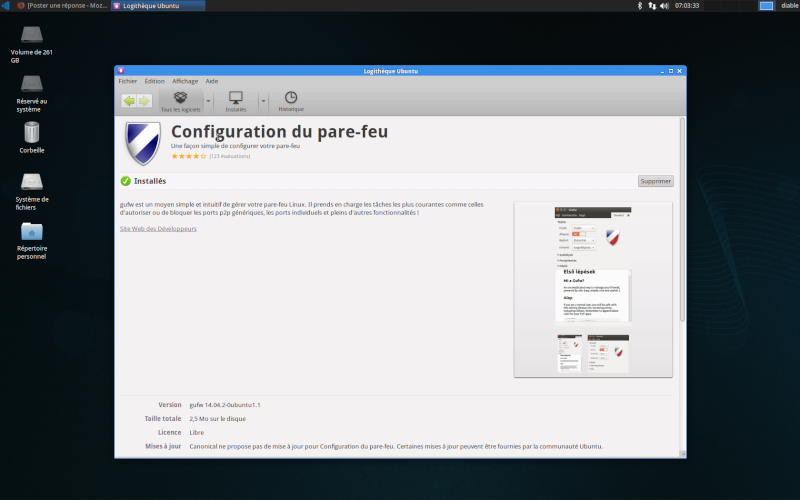Open the Édition menu
800x500 pixels.
click(x=154, y=81)
